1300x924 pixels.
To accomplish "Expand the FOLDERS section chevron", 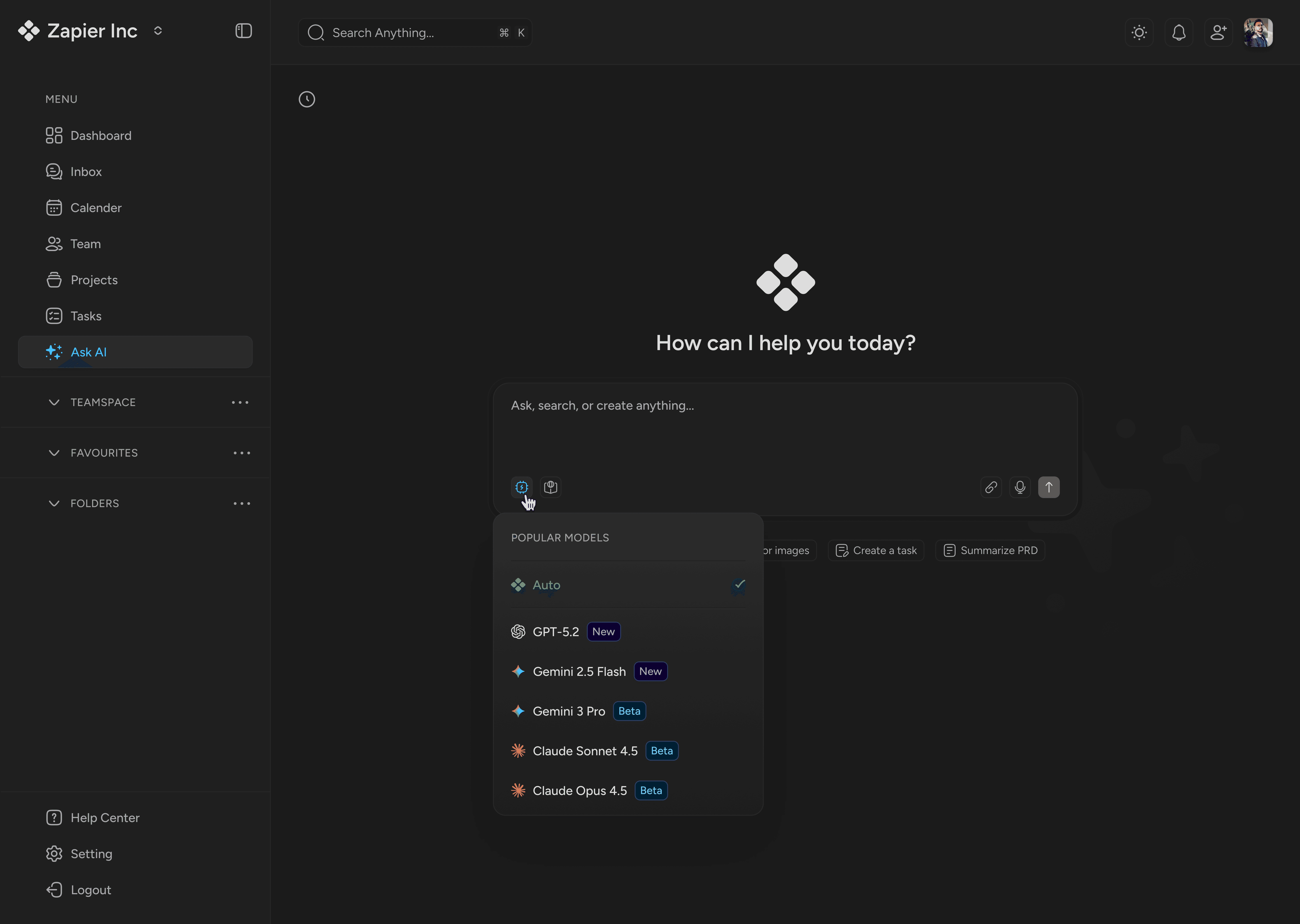I will [x=54, y=504].
